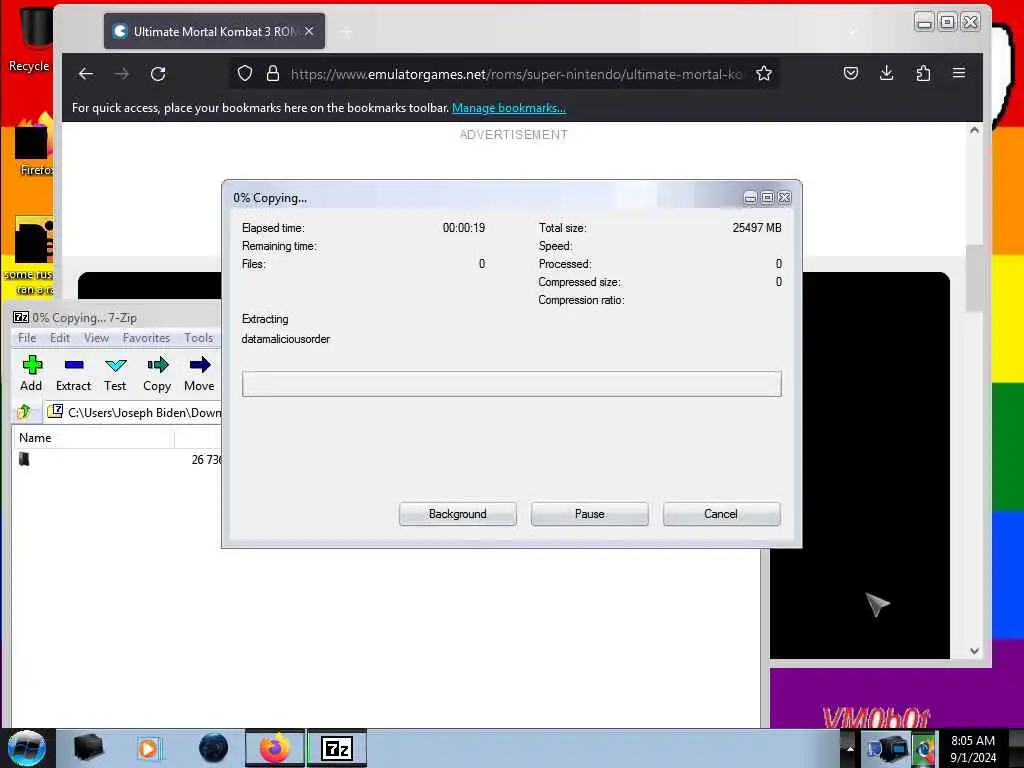The height and width of the screenshot is (768, 1024).
Task: Click the ADVERTISEMENT label on page
Action: click(x=514, y=135)
